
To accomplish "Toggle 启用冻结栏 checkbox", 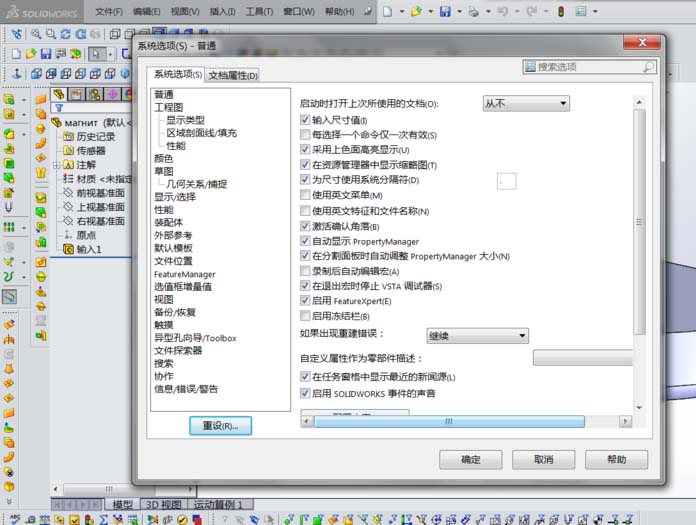I will click(305, 316).
